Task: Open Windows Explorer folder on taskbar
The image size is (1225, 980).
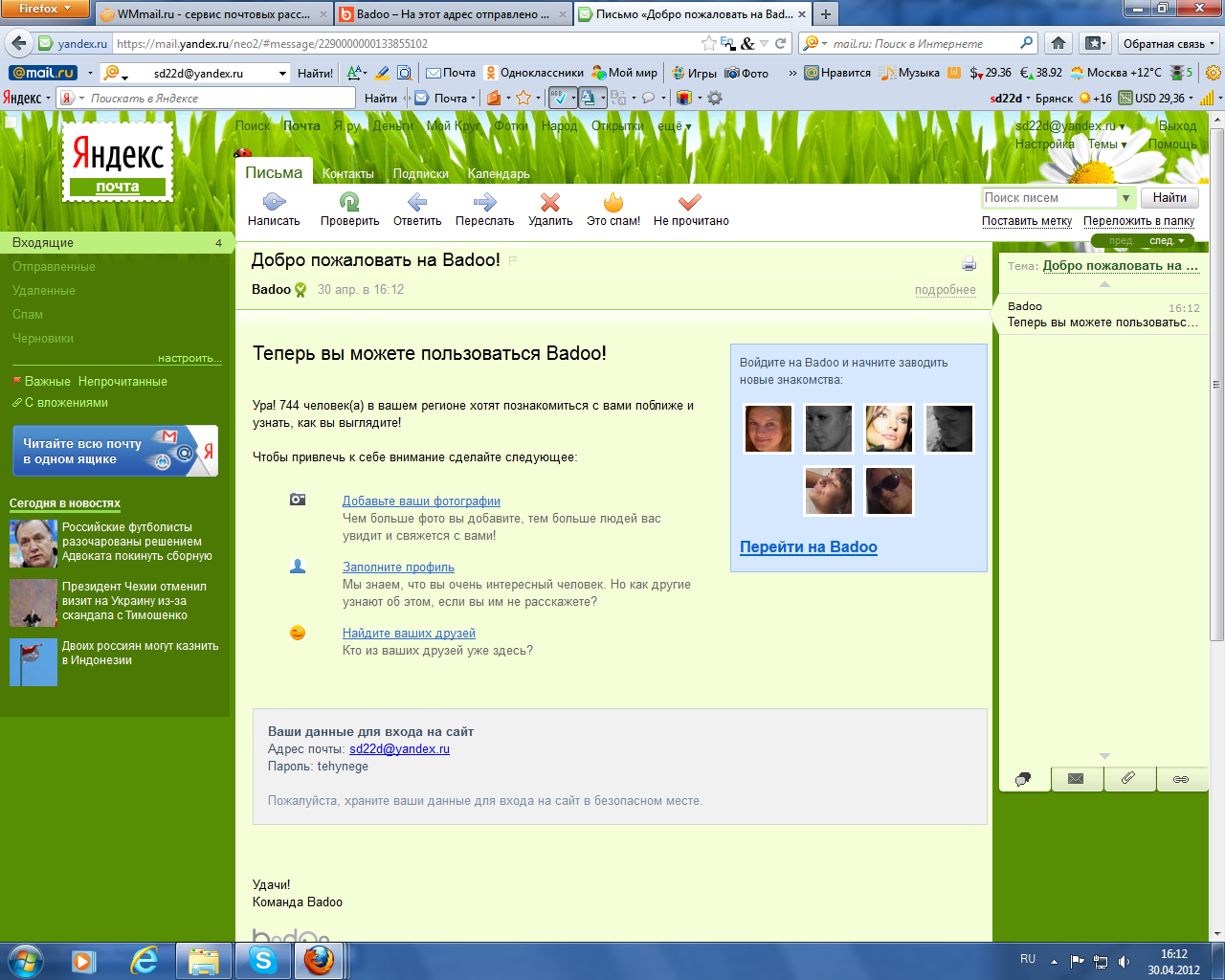Action: 204,961
